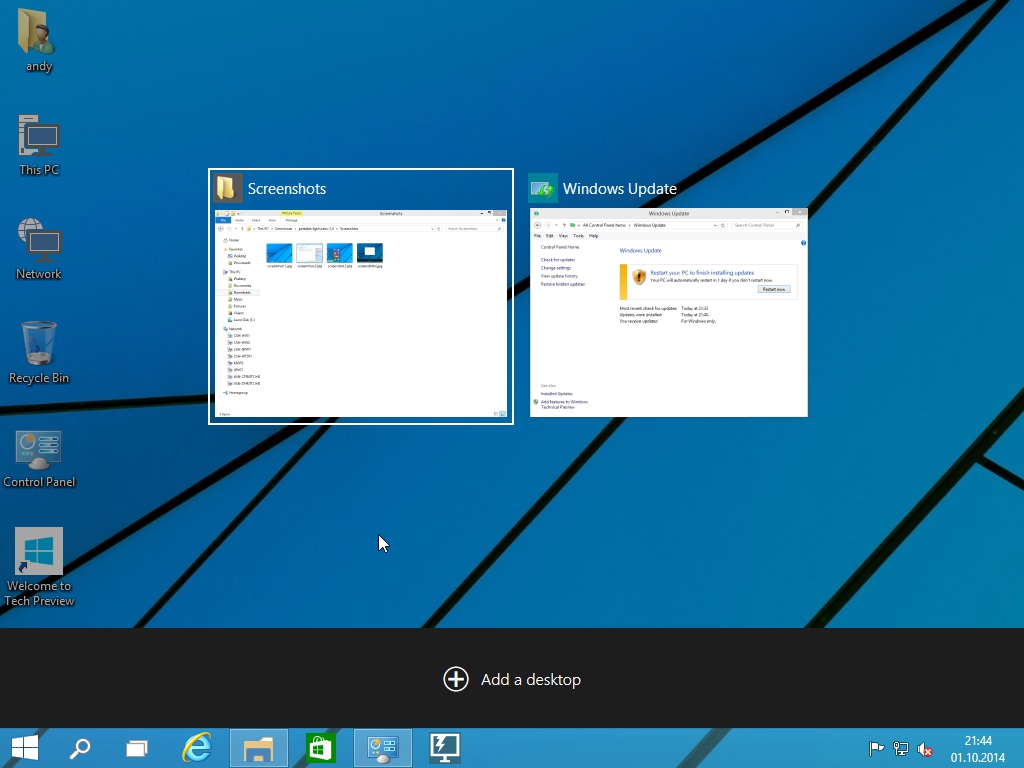Open the Start menu Windows logo
Screen dimensions: 1024x768
pyautogui.click(x=25, y=748)
